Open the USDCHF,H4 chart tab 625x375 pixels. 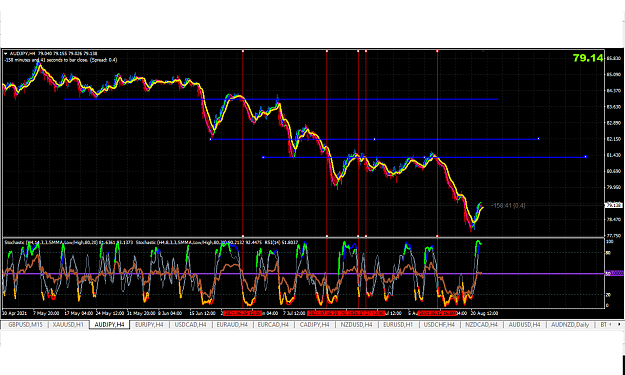[439, 325]
